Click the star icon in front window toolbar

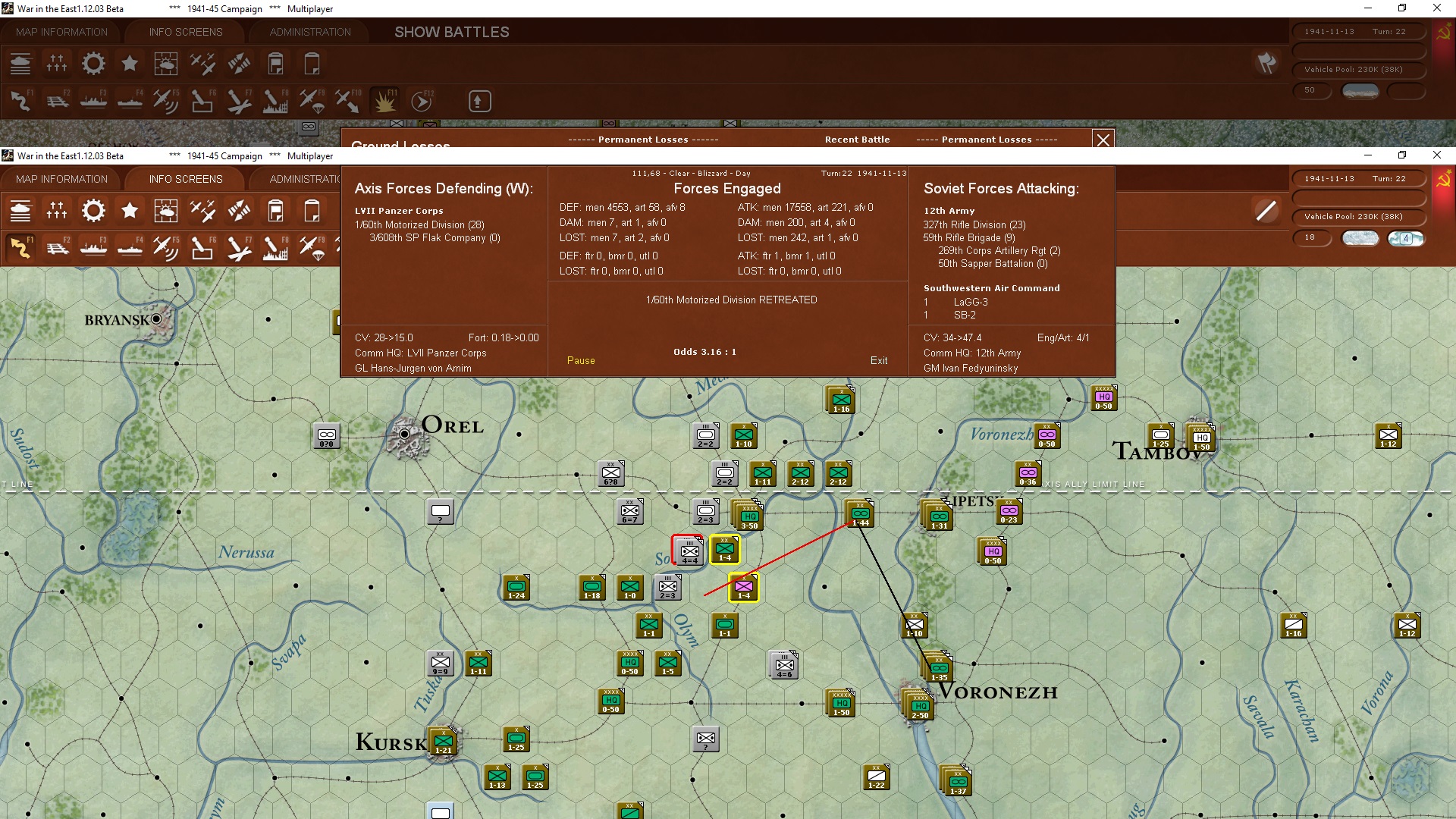pyautogui.click(x=130, y=211)
